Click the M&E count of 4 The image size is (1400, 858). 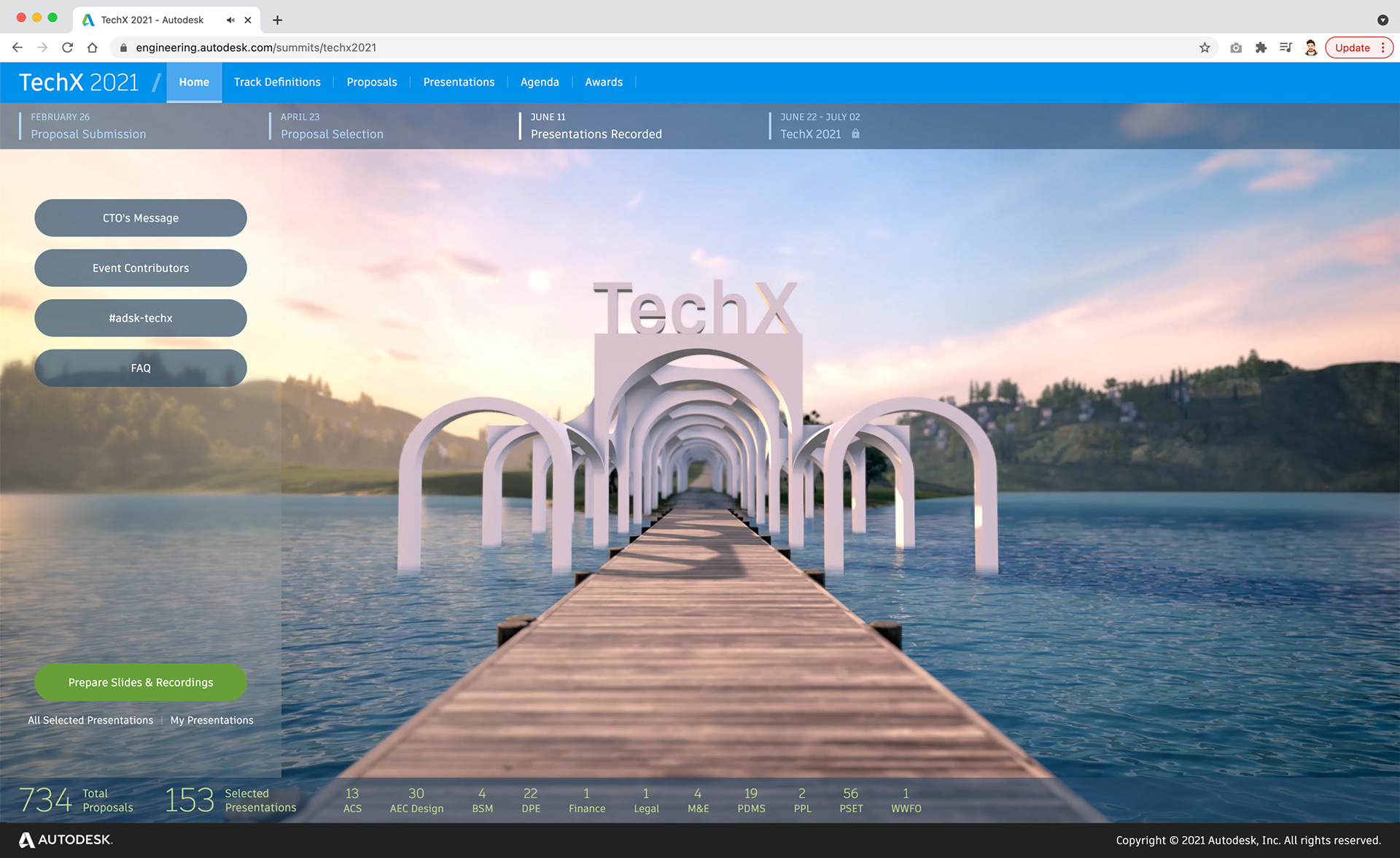click(x=698, y=800)
